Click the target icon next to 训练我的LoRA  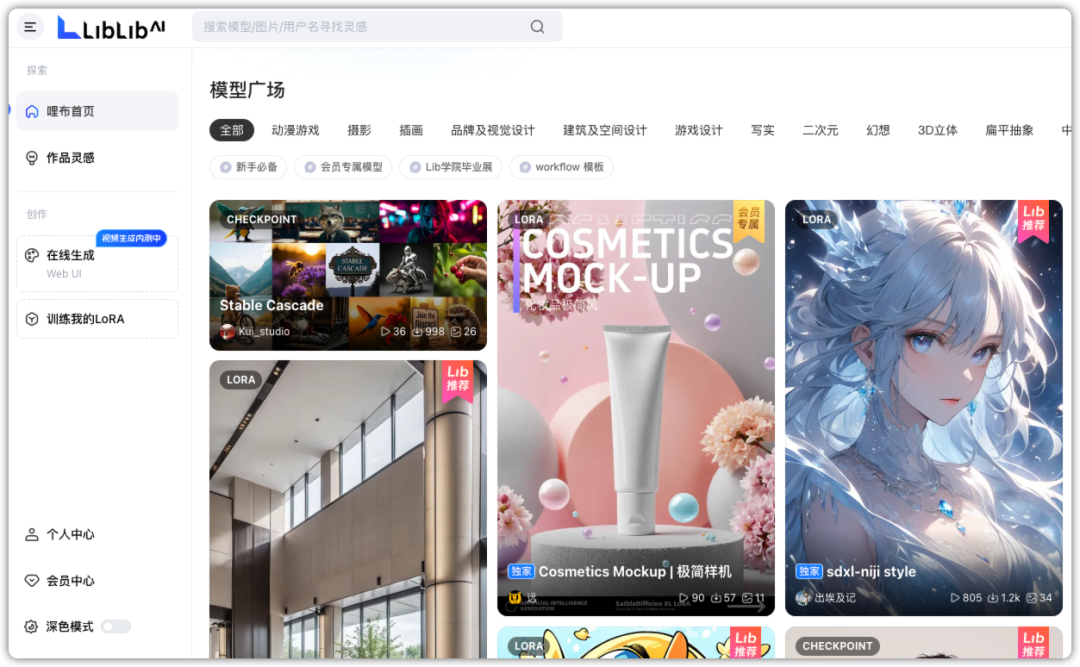pos(31,318)
